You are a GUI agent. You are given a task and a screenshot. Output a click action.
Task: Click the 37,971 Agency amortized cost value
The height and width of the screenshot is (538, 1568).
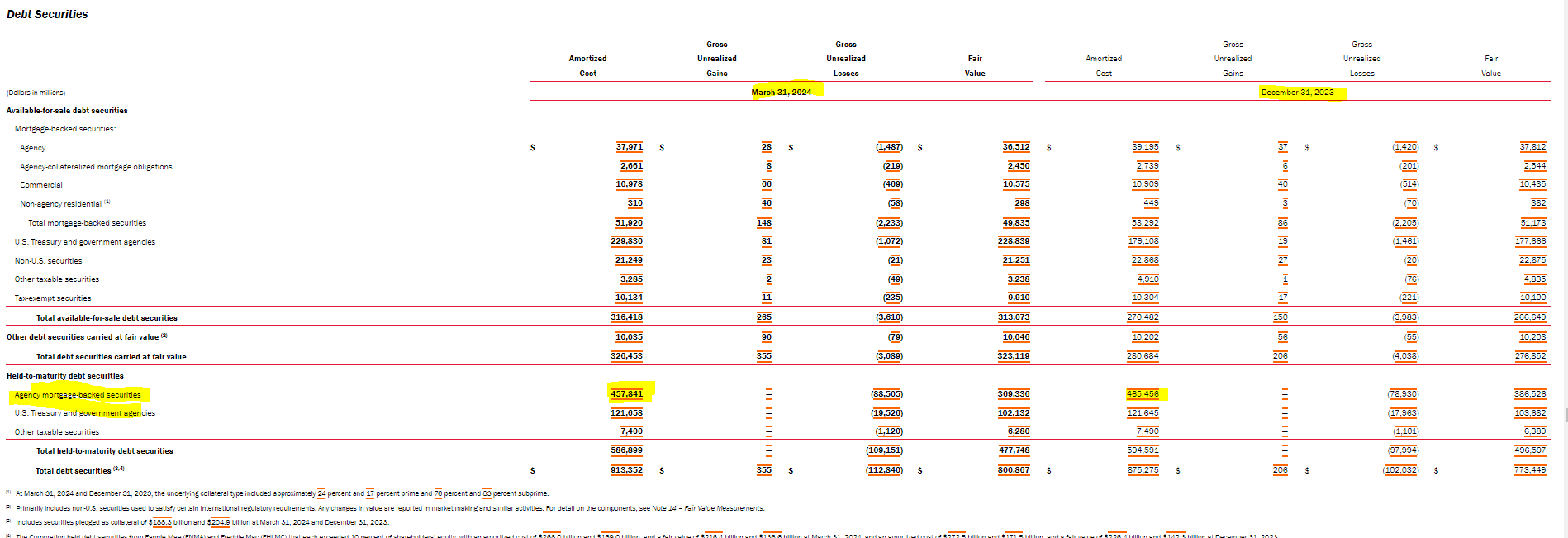pyautogui.click(x=629, y=147)
